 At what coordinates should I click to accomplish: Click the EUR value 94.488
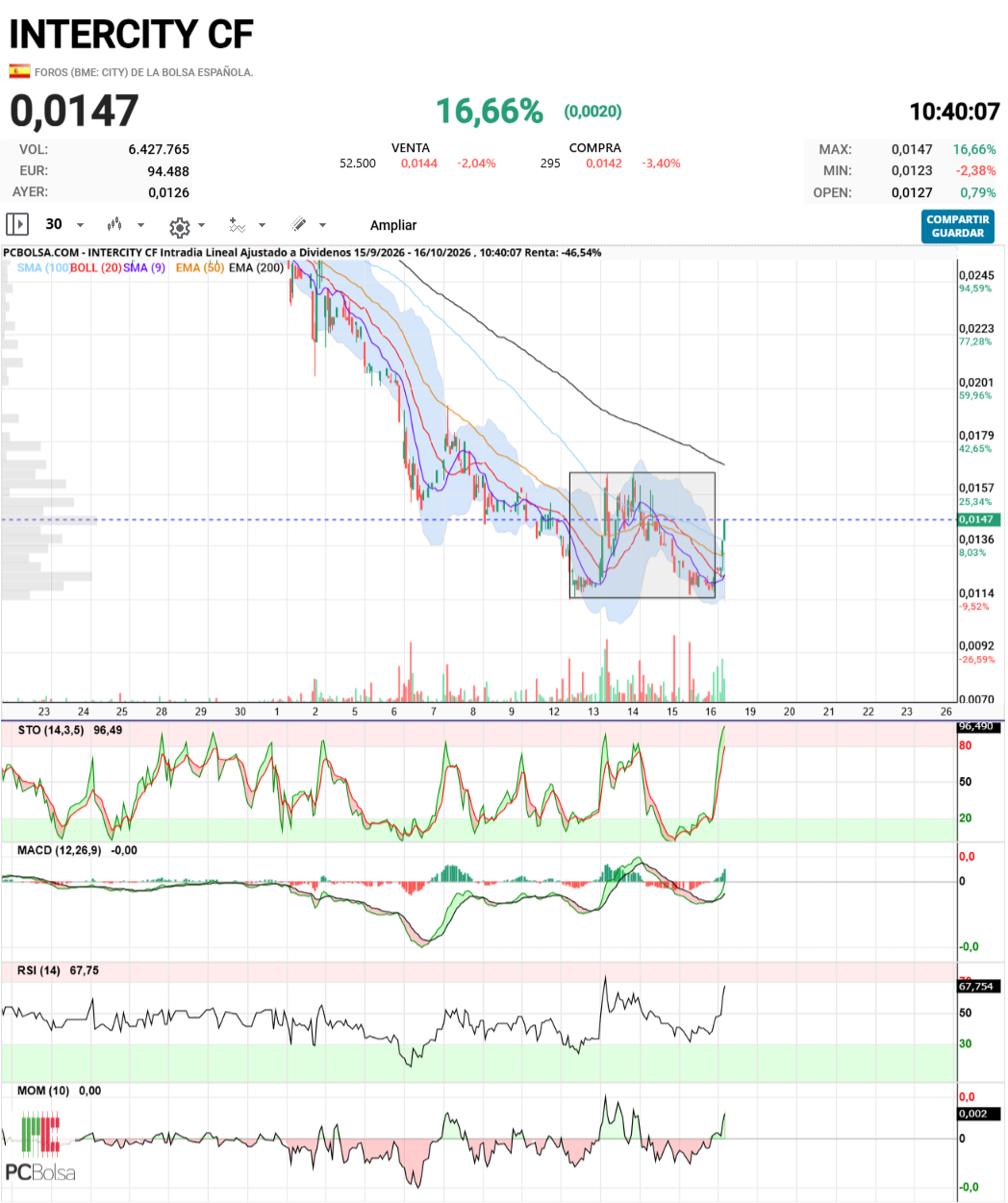pyautogui.click(x=168, y=171)
